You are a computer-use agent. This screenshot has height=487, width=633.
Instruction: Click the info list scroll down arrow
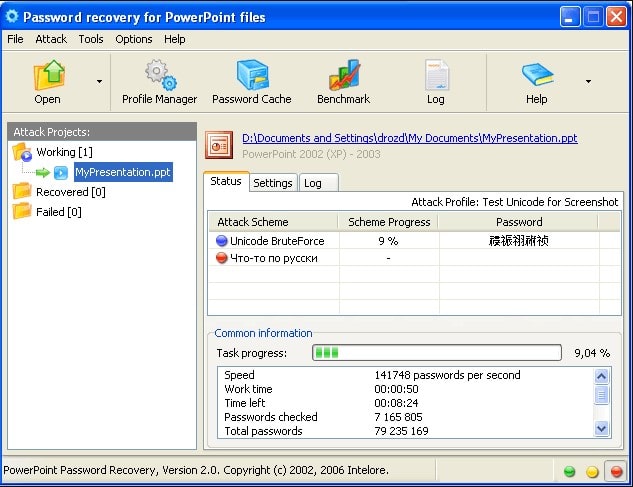(602, 428)
